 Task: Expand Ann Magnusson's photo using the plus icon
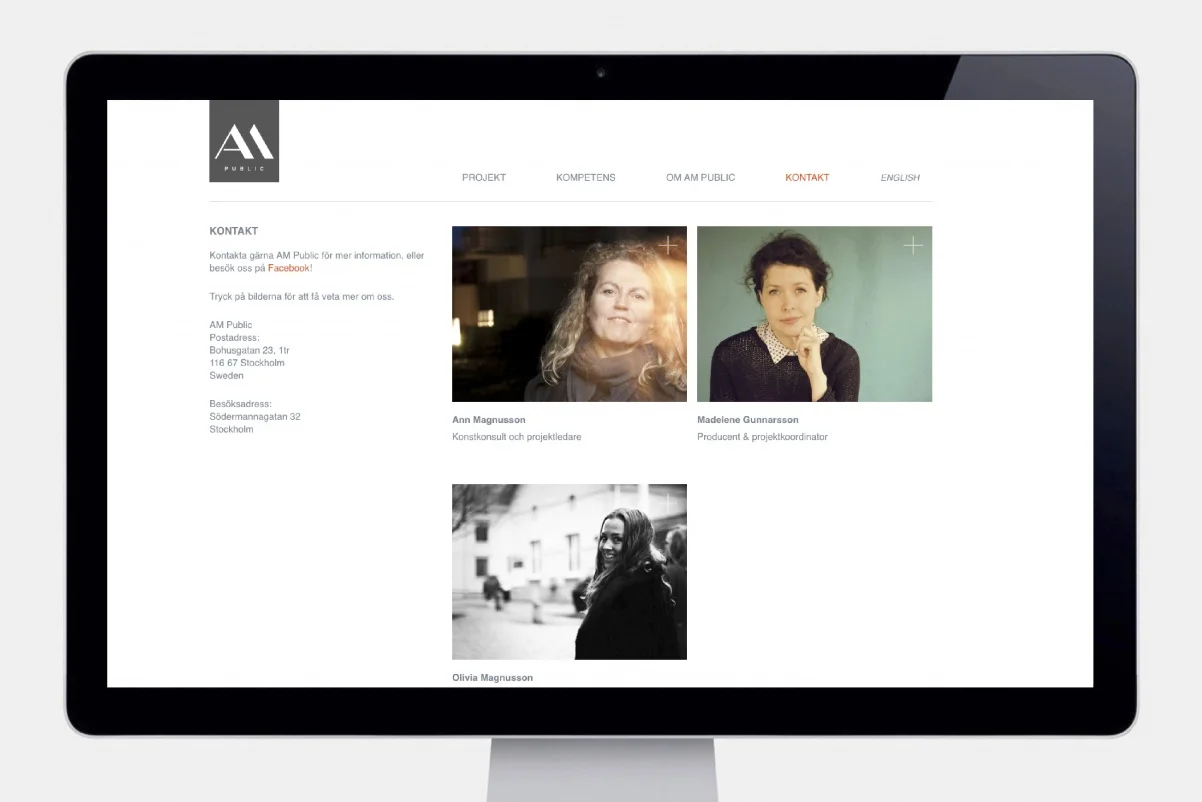click(x=669, y=244)
